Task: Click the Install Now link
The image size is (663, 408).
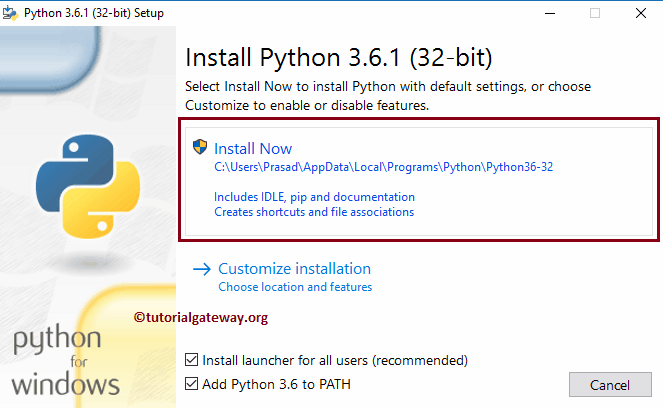Action: point(253,148)
